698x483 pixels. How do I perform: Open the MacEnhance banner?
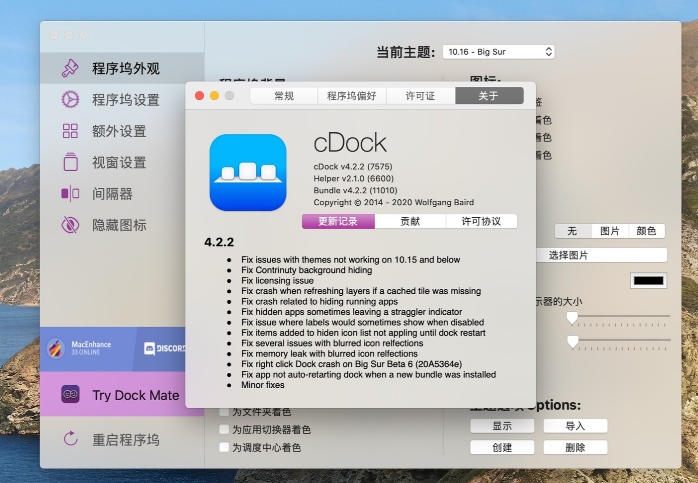86,349
